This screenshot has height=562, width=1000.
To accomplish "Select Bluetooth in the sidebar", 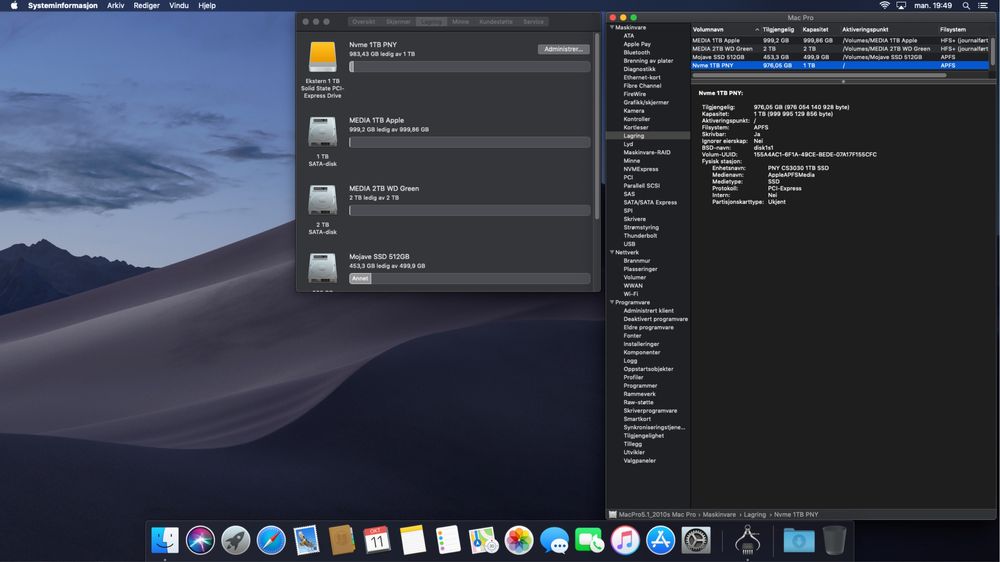I will pos(636,52).
